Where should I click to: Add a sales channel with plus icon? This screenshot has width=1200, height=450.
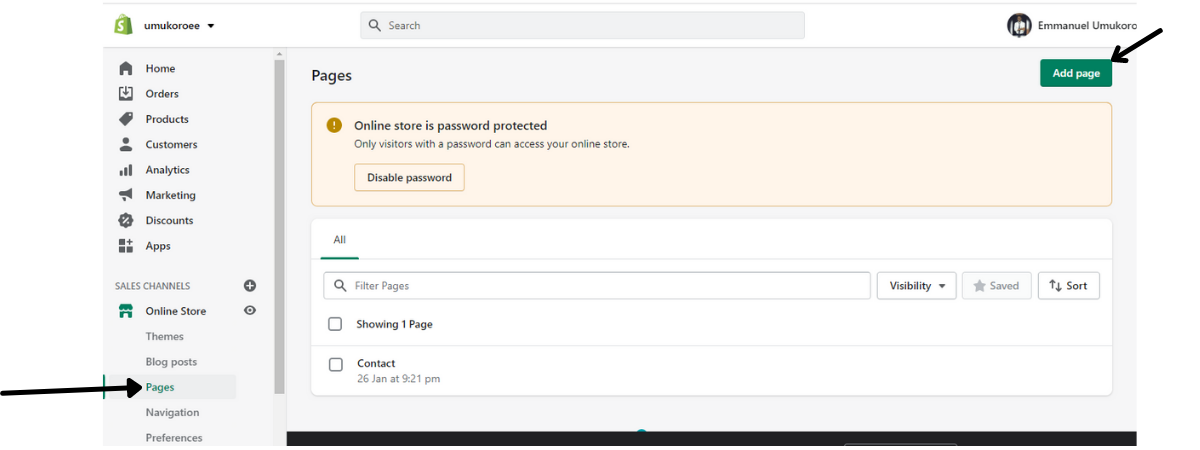tap(250, 286)
